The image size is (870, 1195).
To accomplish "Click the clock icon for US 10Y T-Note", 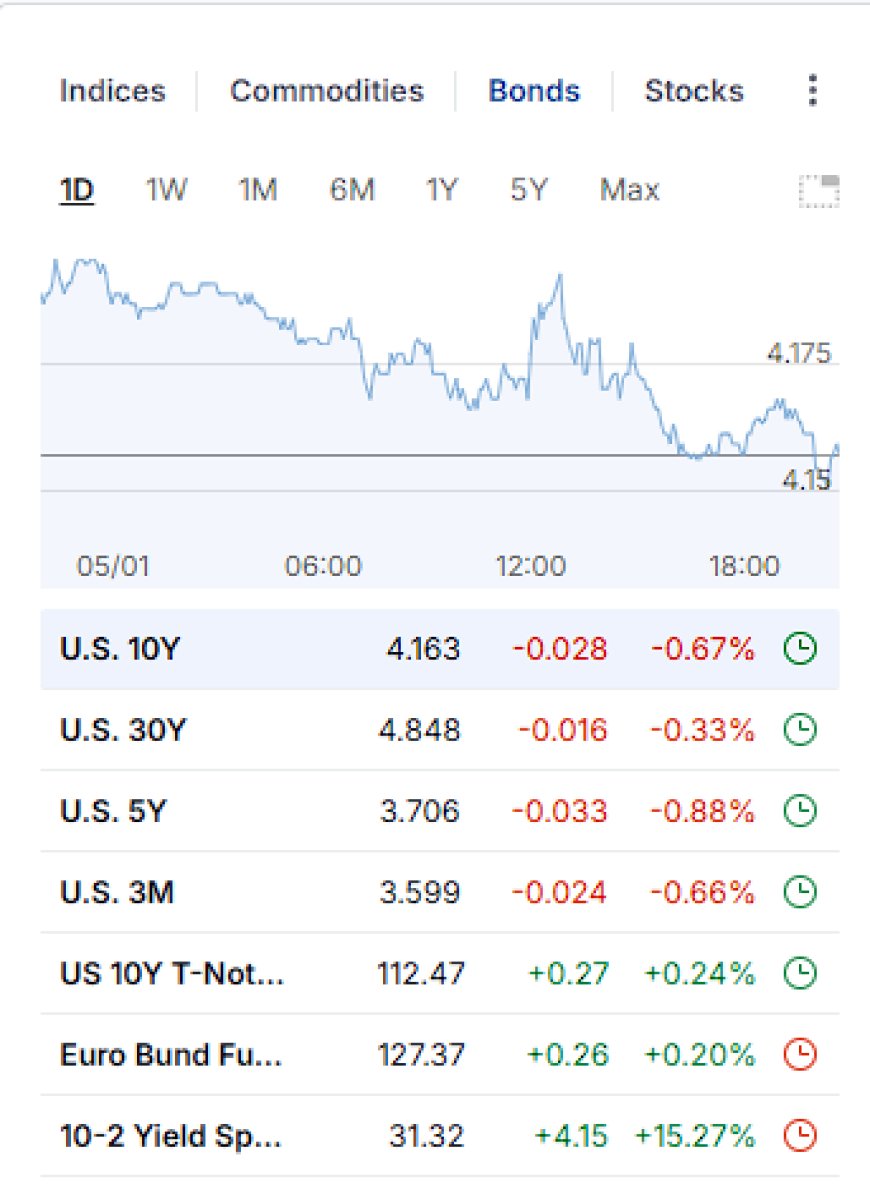I will coord(800,973).
